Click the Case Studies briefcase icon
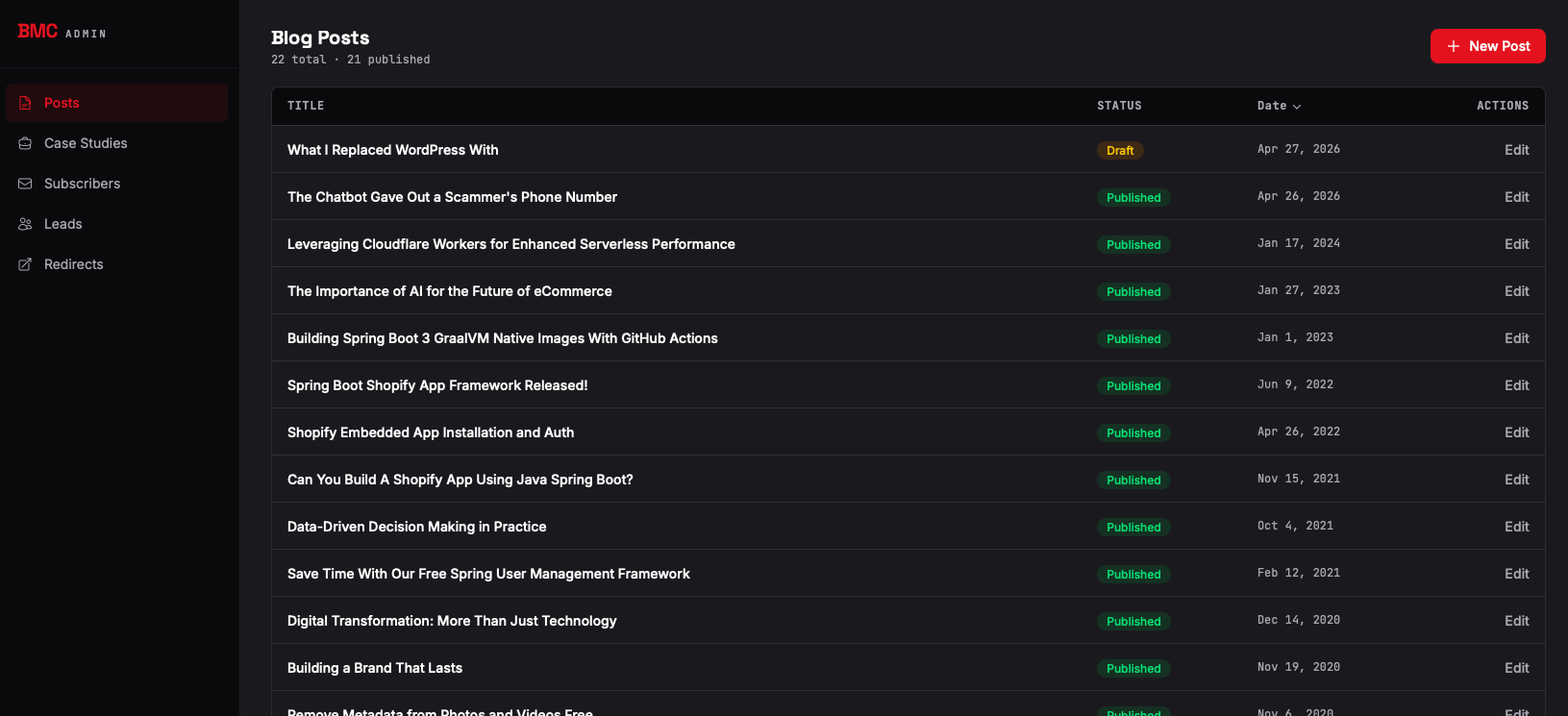Screen dimensions: 1568x716 [x=25, y=143]
